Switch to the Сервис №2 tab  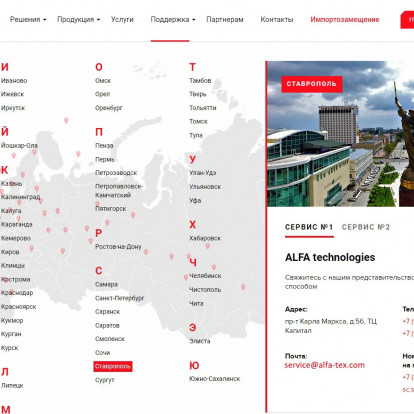(366, 227)
